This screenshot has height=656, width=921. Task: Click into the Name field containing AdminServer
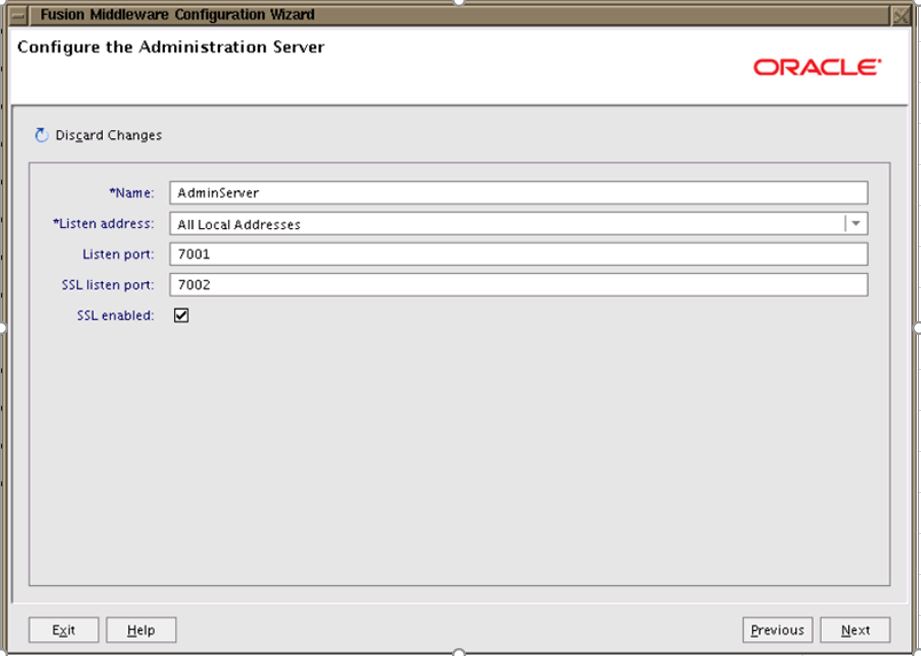519,193
